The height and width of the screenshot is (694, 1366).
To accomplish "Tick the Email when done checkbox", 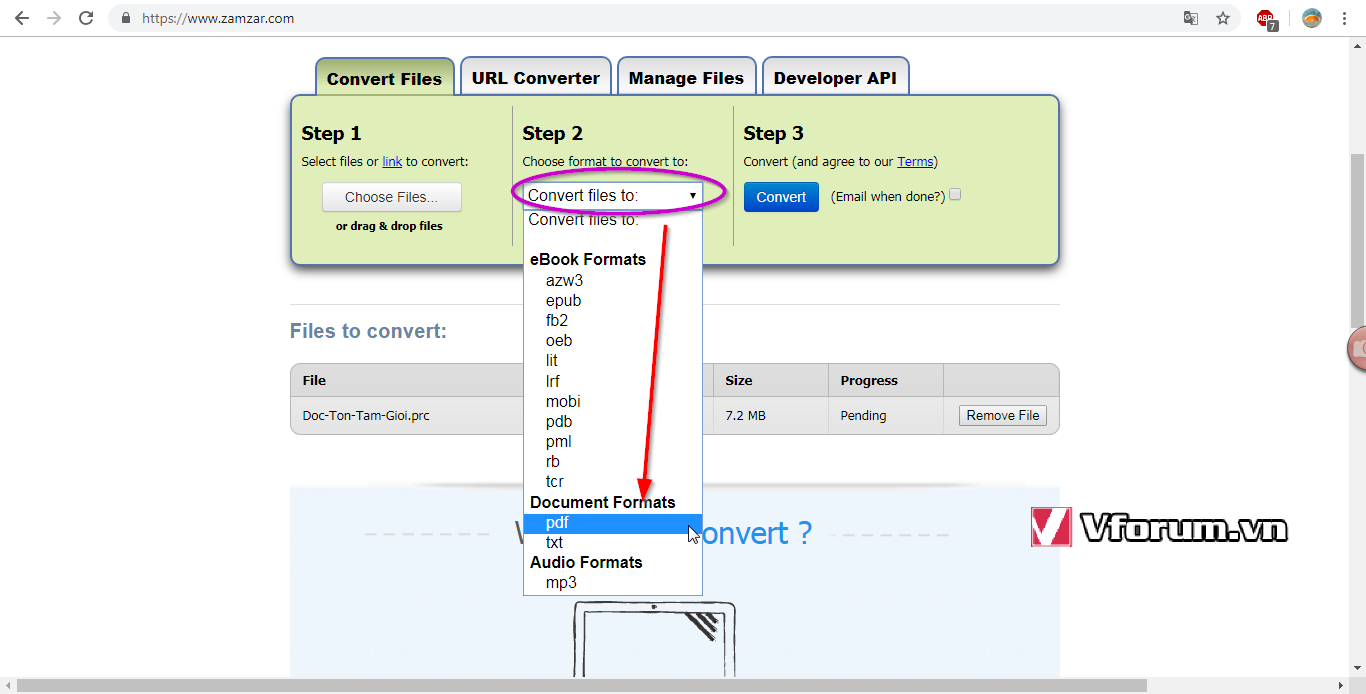I will (x=955, y=195).
